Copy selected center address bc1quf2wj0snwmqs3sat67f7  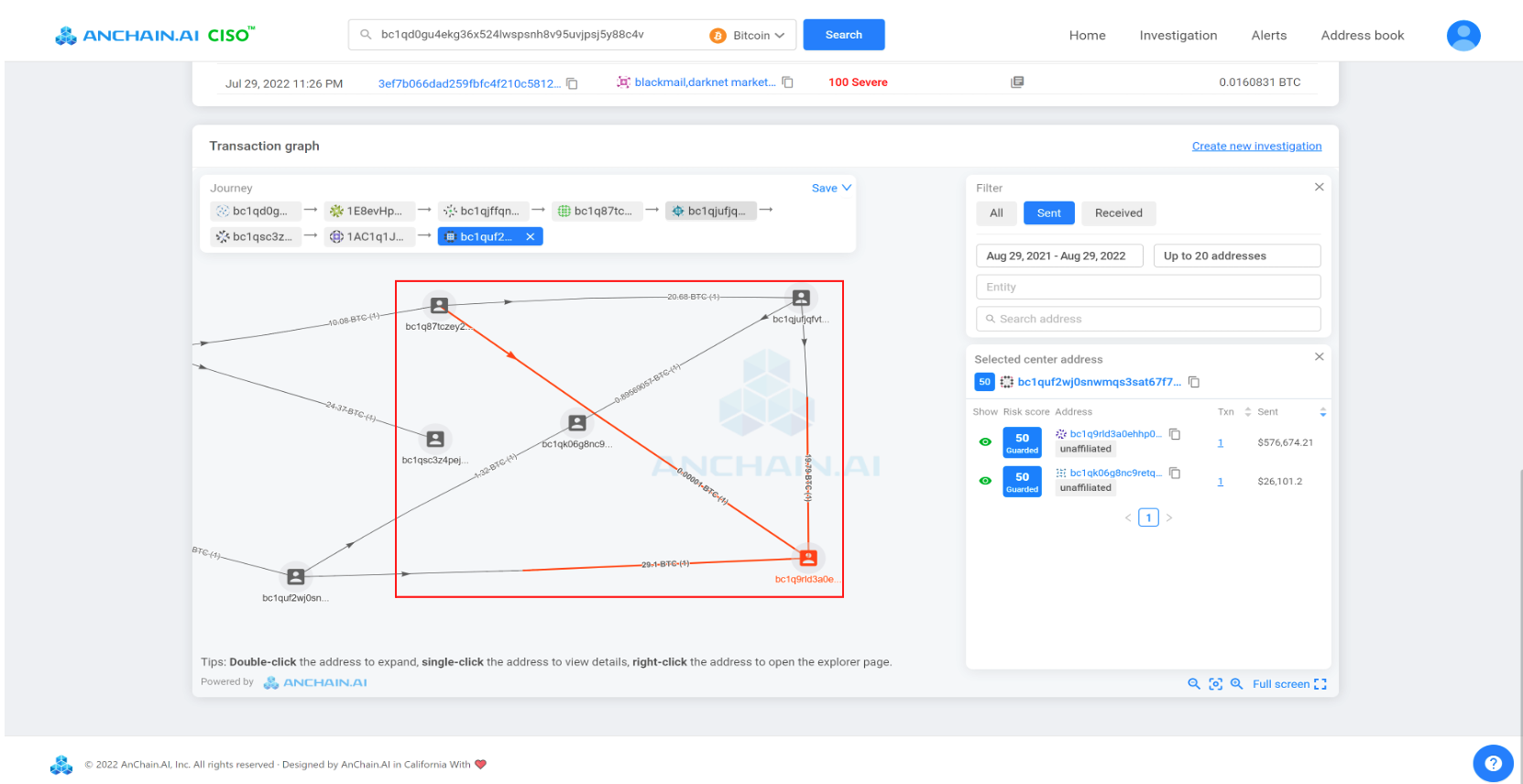pyautogui.click(x=1194, y=382)
